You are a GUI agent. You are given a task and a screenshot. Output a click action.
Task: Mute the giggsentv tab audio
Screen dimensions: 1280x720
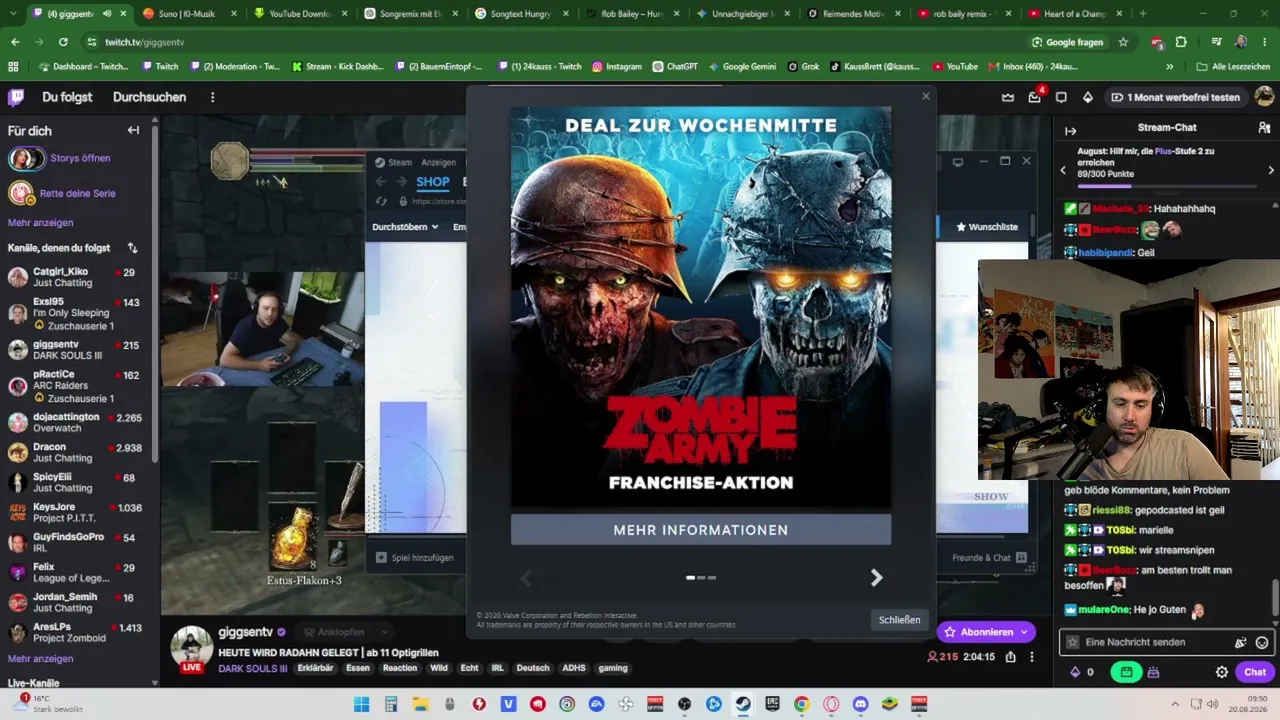107,14
